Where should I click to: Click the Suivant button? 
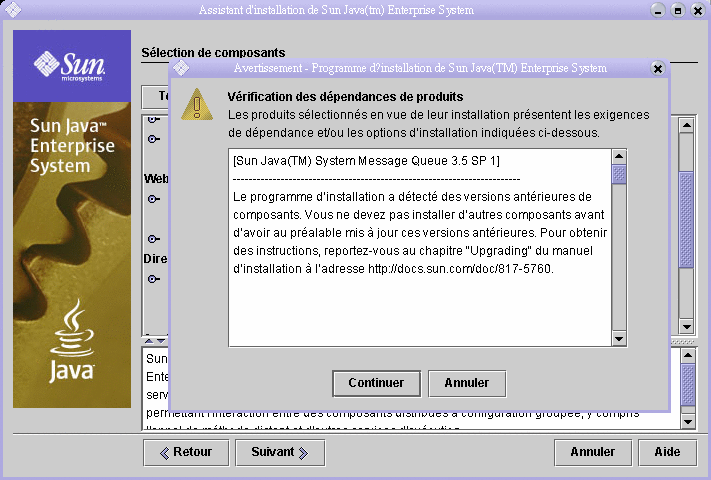(x=280, y=452)
